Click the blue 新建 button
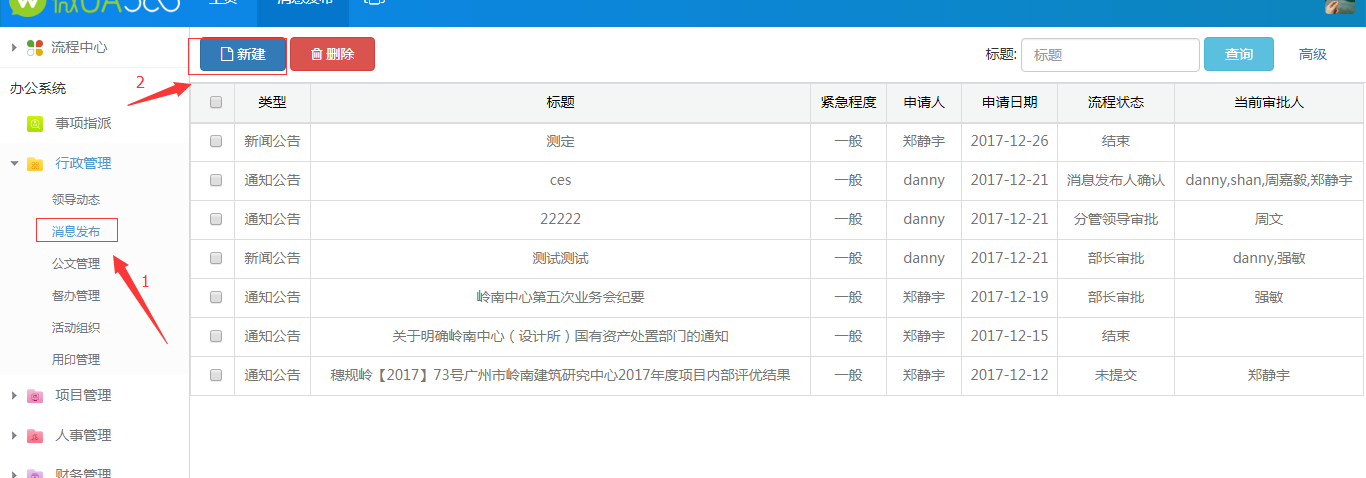Viewport: 1366px width, 478px height. click(243, 54)
